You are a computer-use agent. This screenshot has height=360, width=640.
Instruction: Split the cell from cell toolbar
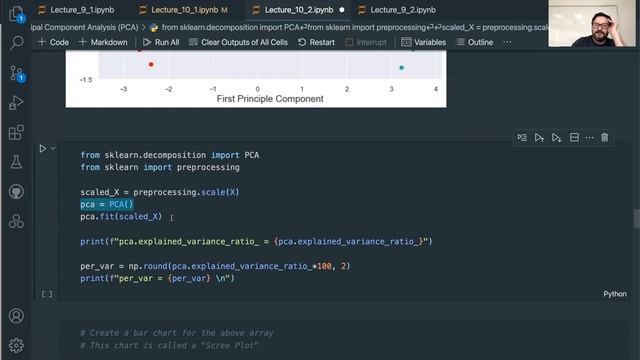(574, 138)
